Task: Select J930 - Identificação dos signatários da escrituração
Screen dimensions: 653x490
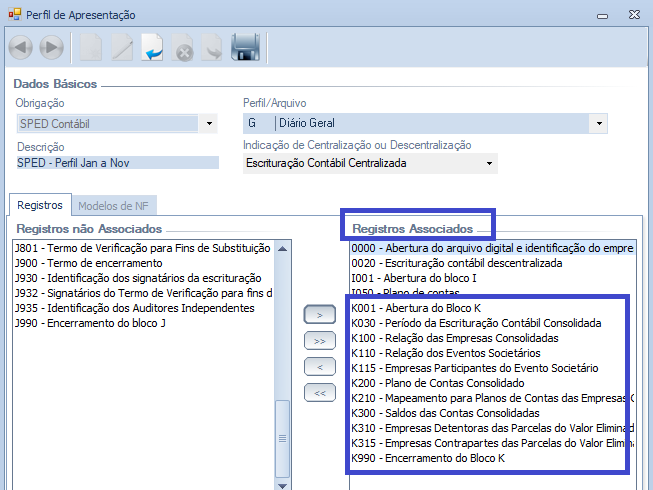Action: pyautogui.click(x=143, y=278)
